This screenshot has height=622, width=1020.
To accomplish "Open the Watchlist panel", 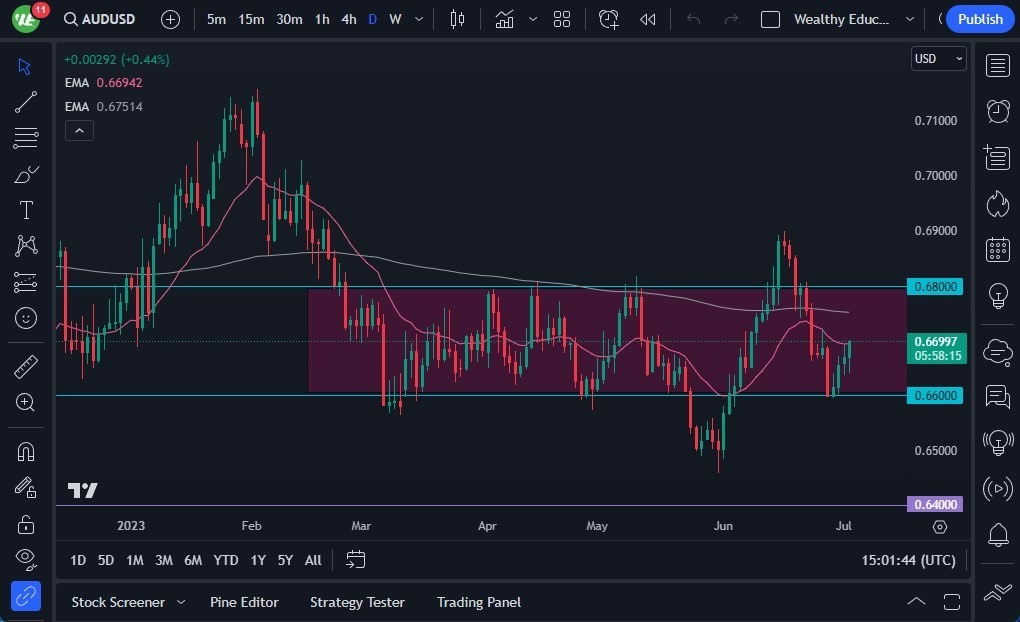I will tap(997, 65).
